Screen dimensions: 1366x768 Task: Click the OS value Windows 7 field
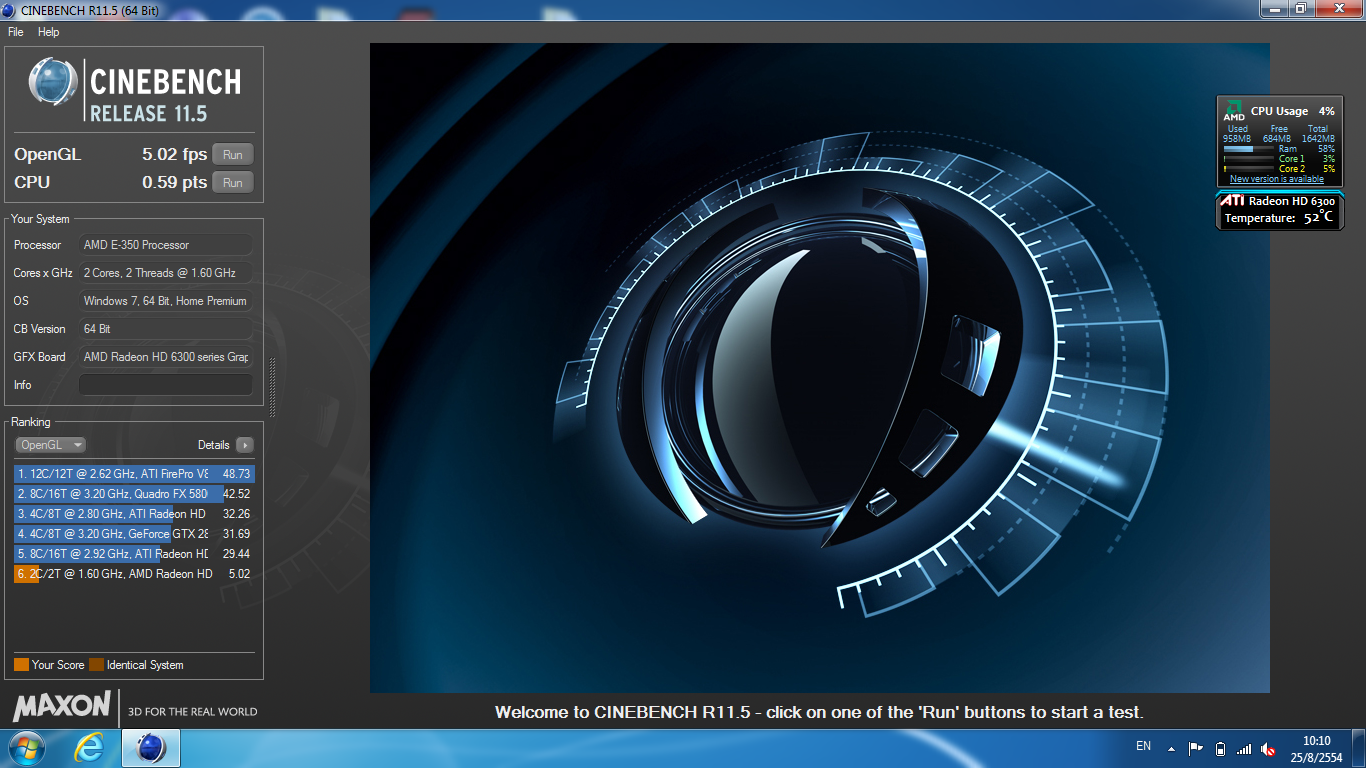coord(166,301)
